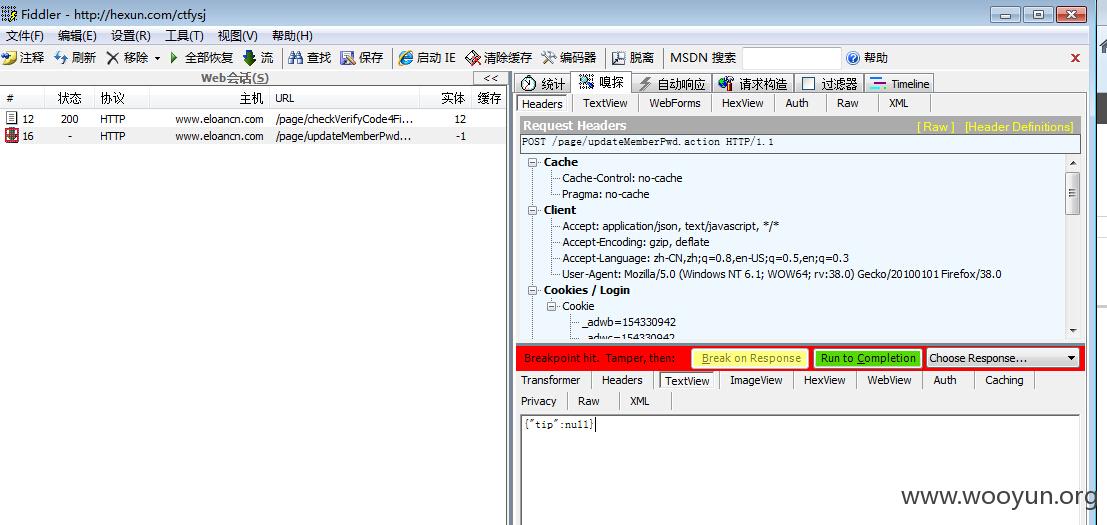Click clear cache (清除缓存) icon

[x=472, y=58]
